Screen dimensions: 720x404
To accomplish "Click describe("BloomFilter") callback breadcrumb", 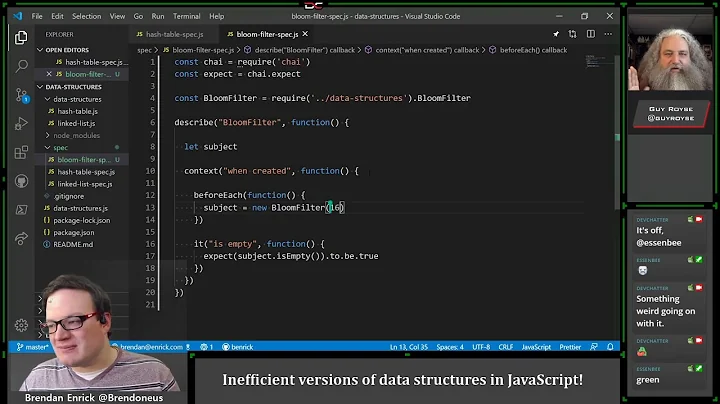I will tap(299, 50).
